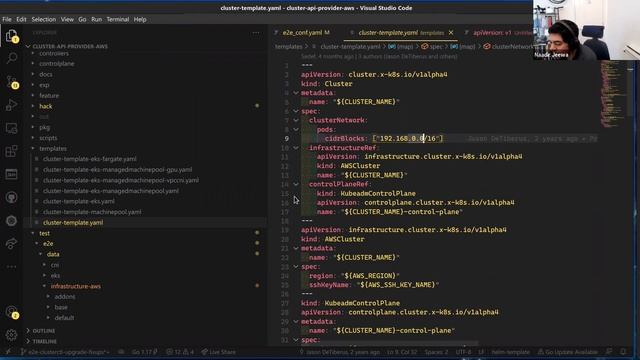The height and width of the screenshot is (360, 640).
Task: Open cluster-template-eks-fargate.yaml file
Action: click(x=90, y=159)
